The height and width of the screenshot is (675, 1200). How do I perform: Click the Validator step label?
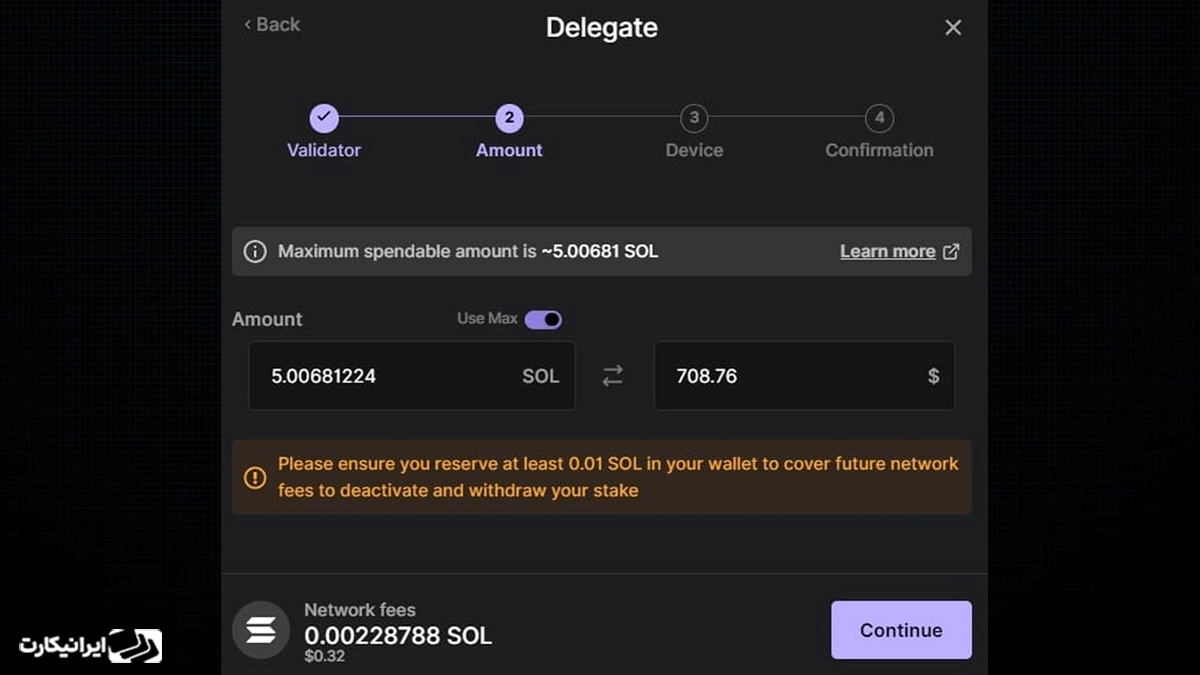(324, 150)
